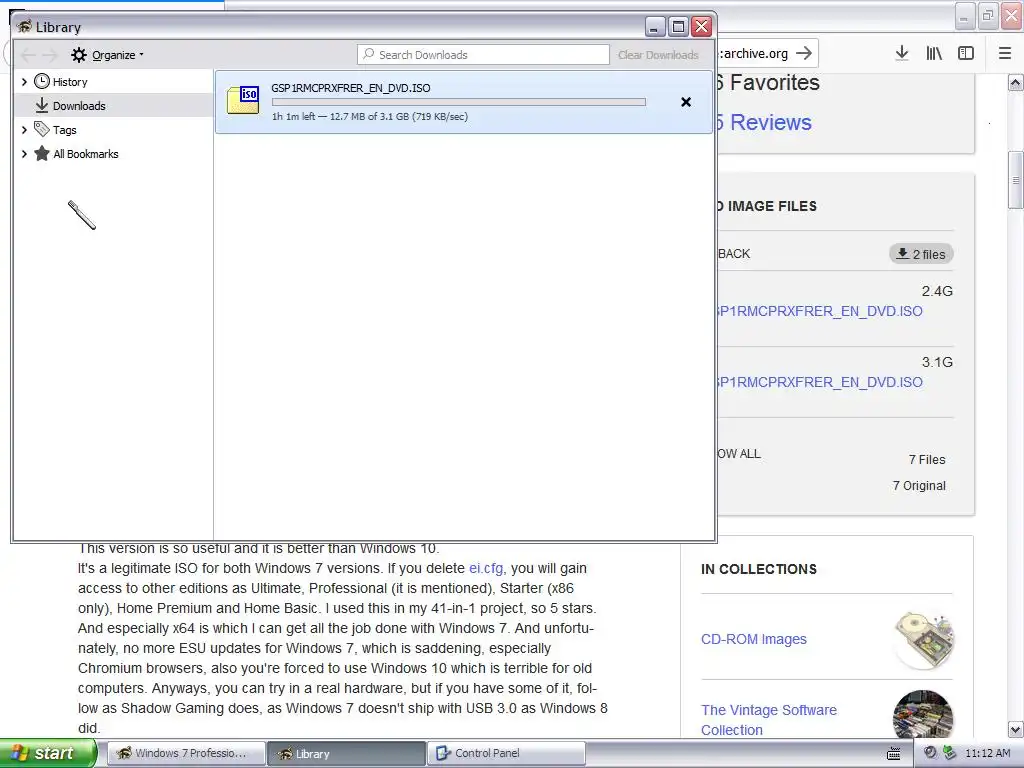Click the 2 files download button

pos(921,254)
